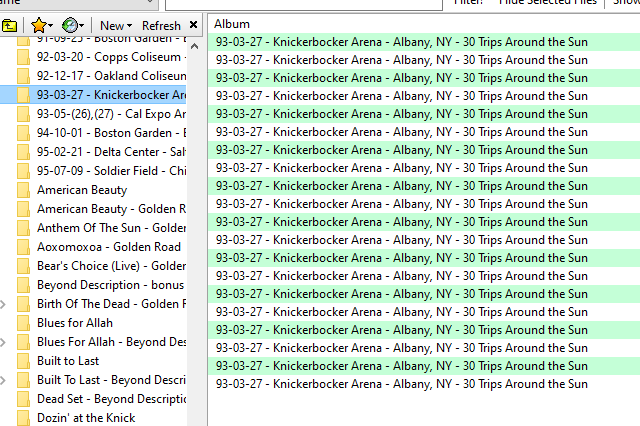Click folder icon beside 95-02-21 Delta Center

(23, 152)
